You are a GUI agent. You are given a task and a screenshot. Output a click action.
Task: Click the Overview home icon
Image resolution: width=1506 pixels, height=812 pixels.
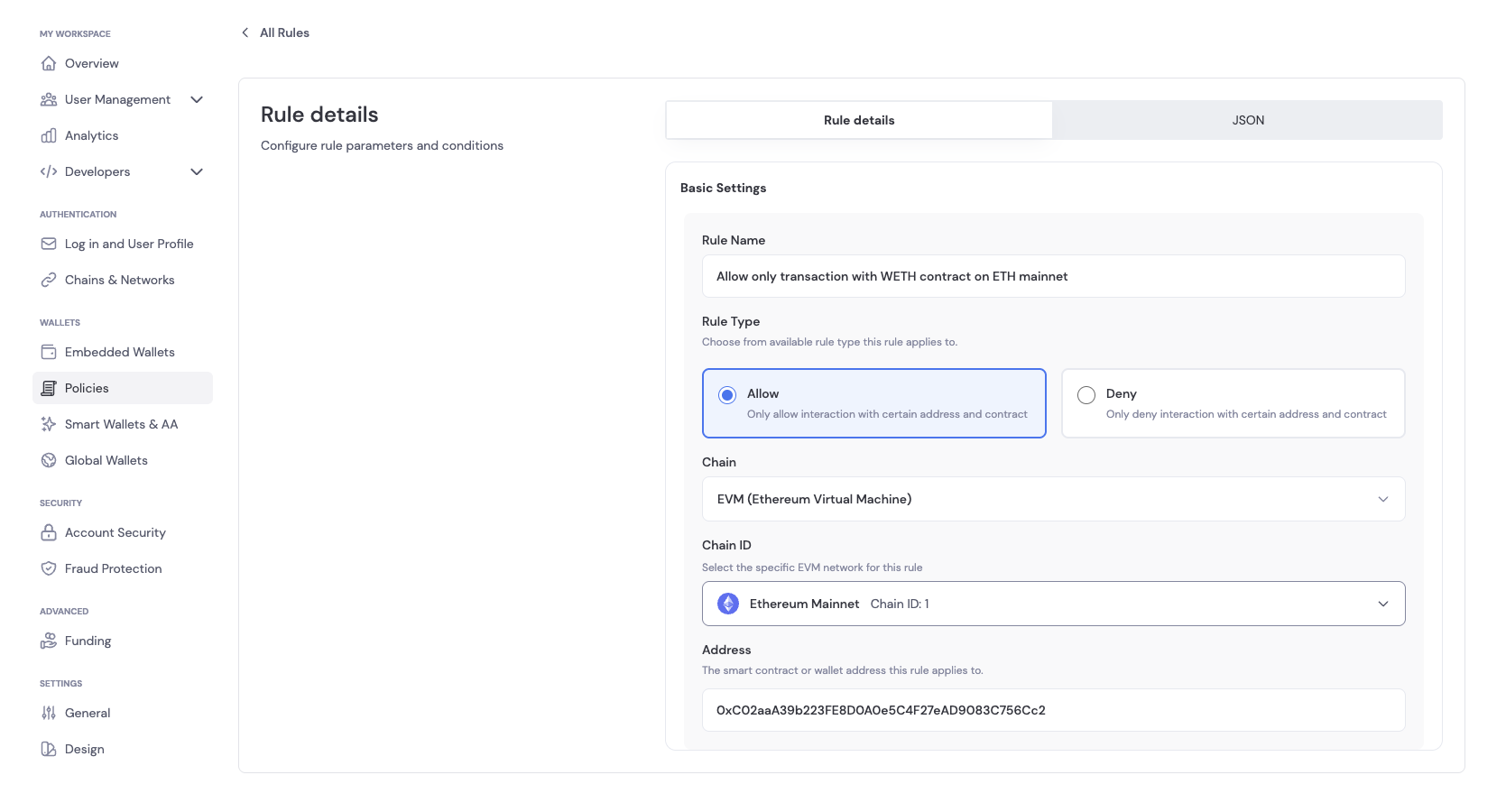49,63
